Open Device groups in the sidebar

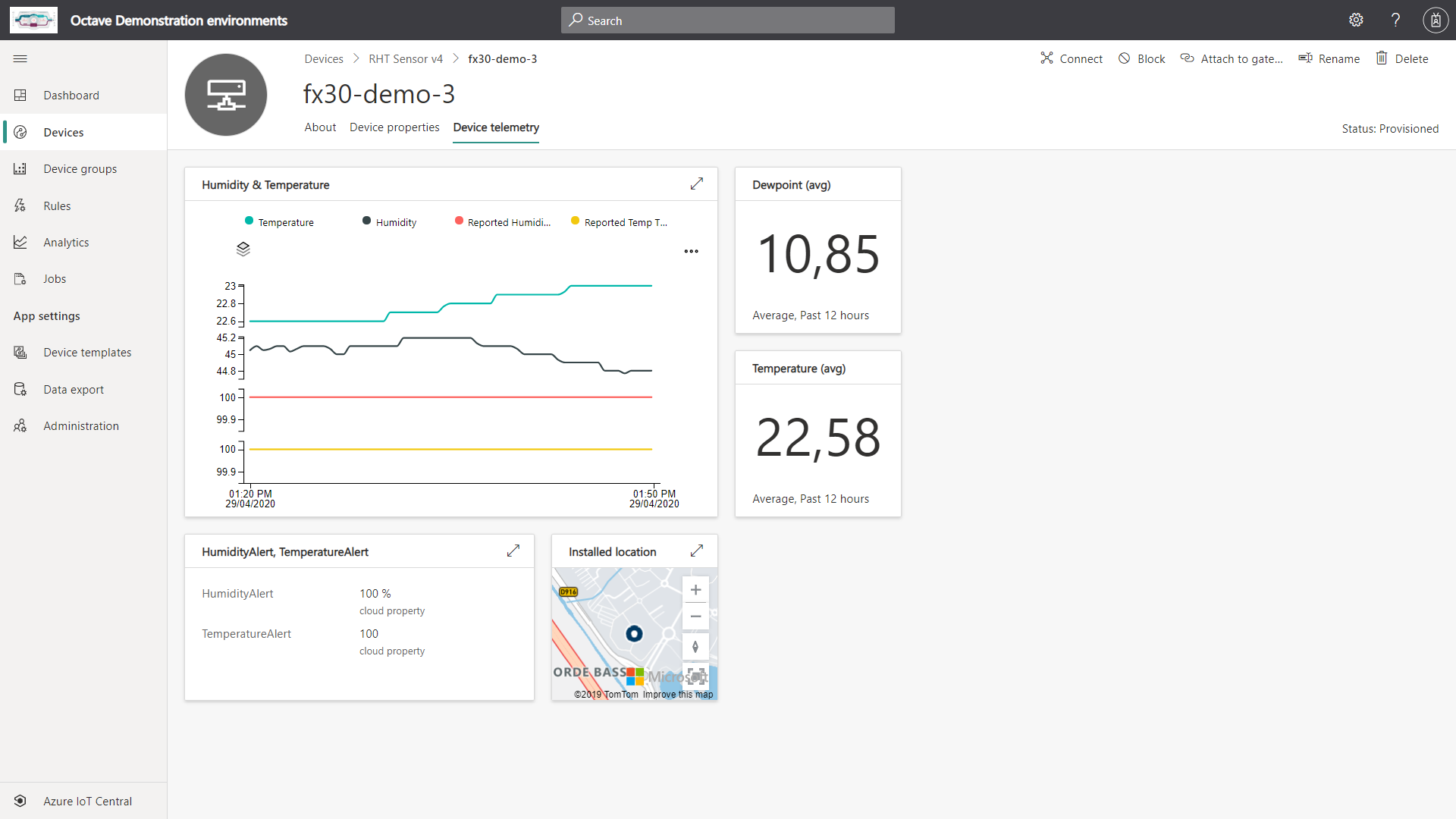point(83,168)
